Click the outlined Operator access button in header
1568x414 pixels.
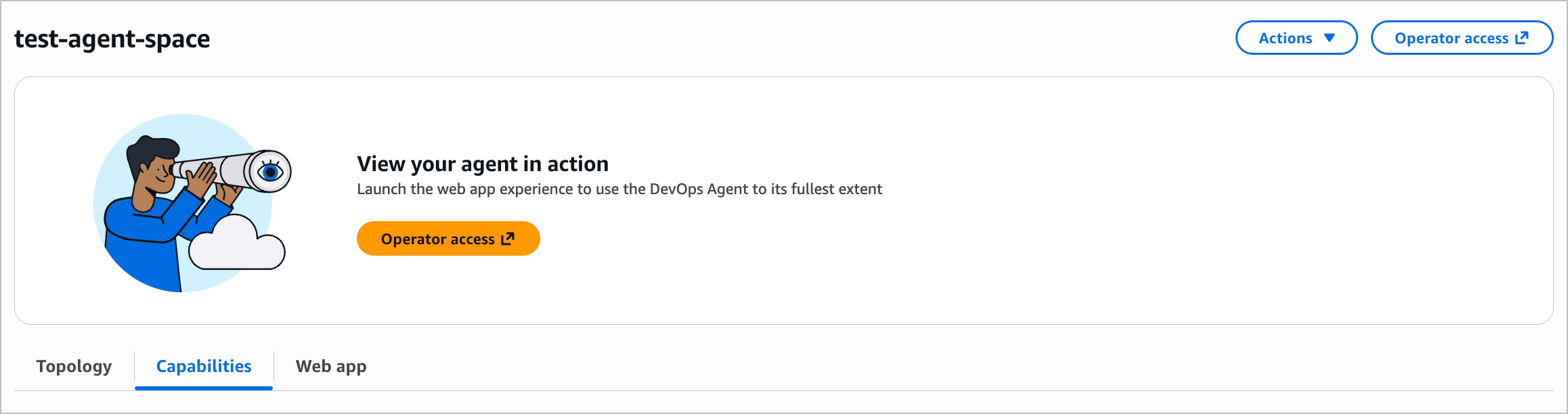pyautogui.click(x=1461, y=38)
